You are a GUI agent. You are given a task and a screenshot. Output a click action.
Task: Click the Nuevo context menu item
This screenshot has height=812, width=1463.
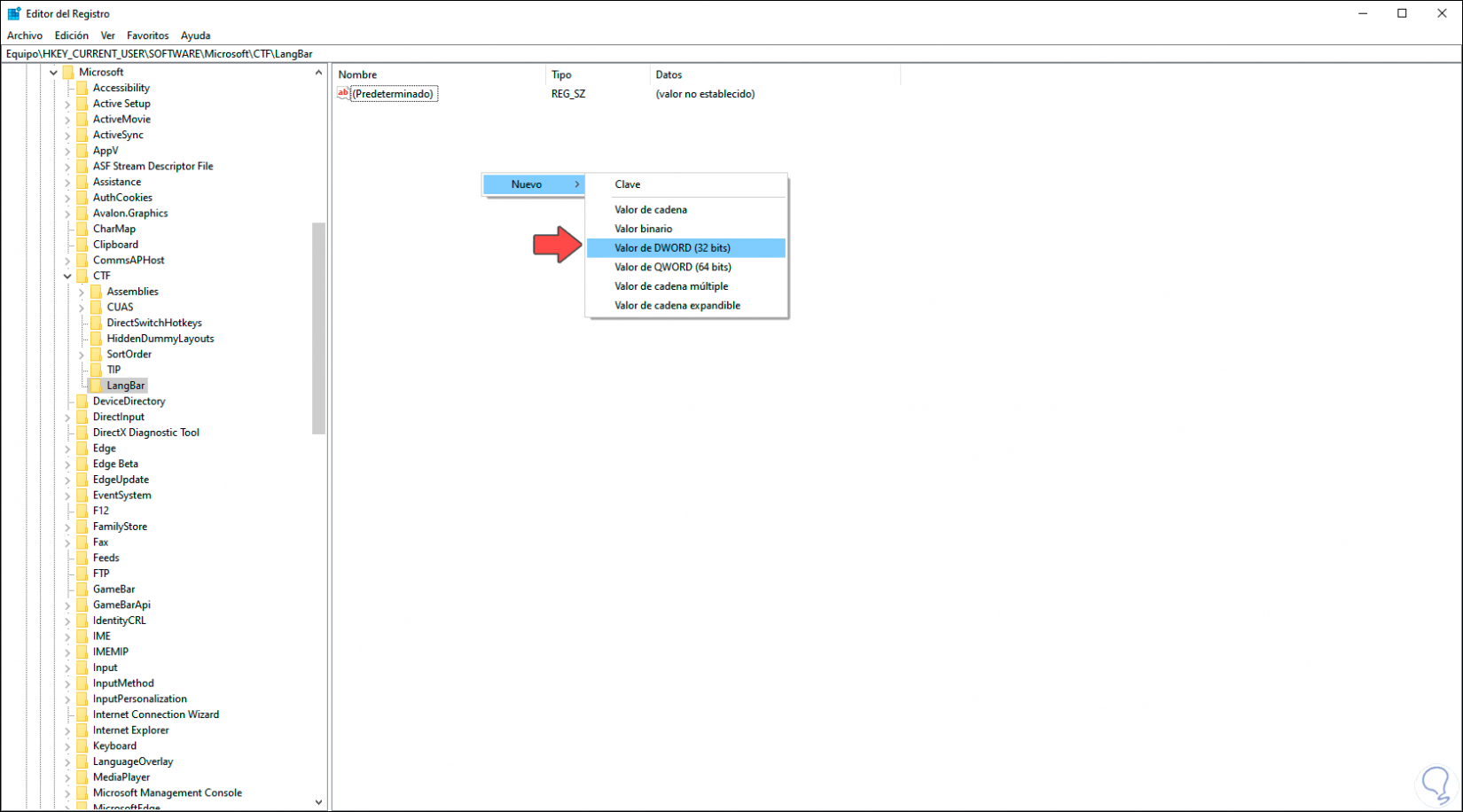click(534, 184)
